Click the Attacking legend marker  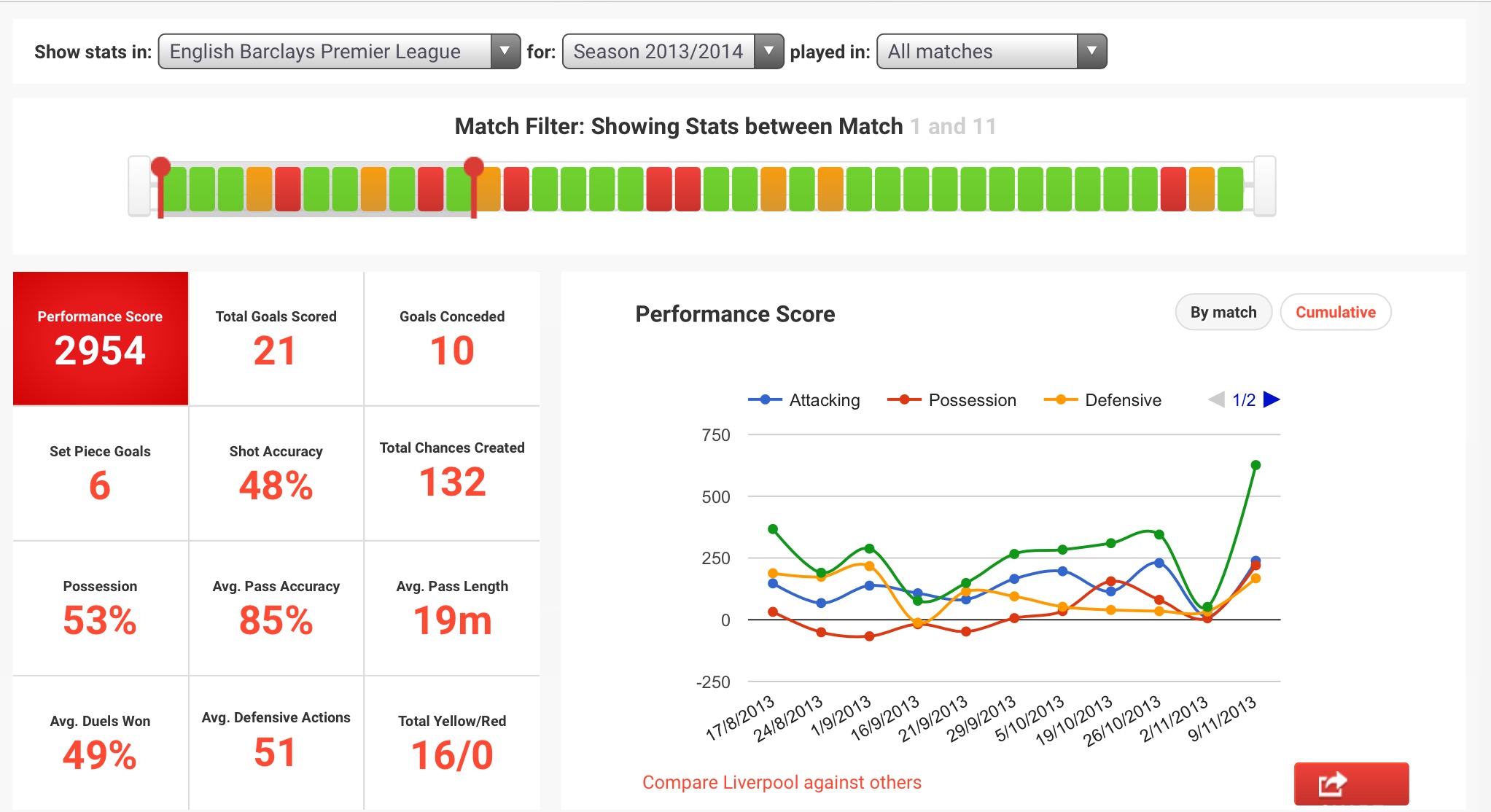(x=765, y=399)
